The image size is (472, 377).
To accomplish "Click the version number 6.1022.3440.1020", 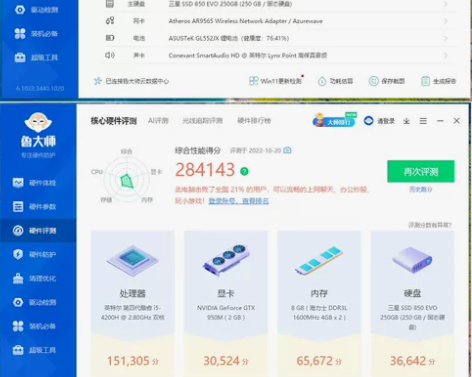I will point(40,88).
